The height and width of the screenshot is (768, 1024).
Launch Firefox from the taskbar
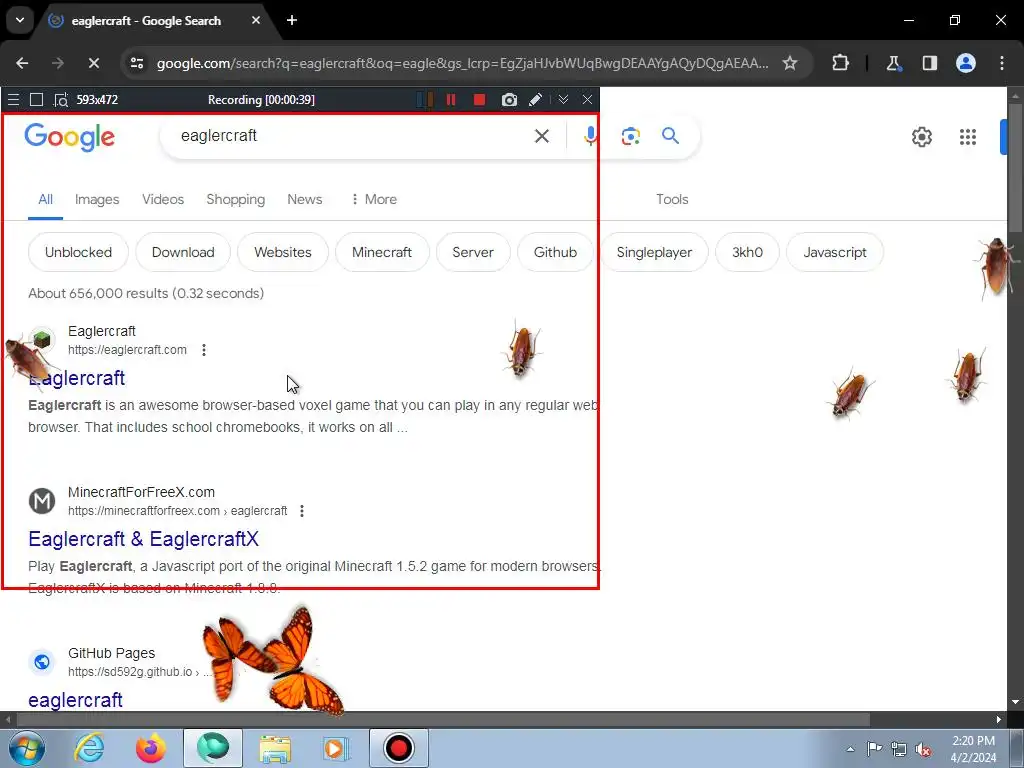(x=151, y=748)
